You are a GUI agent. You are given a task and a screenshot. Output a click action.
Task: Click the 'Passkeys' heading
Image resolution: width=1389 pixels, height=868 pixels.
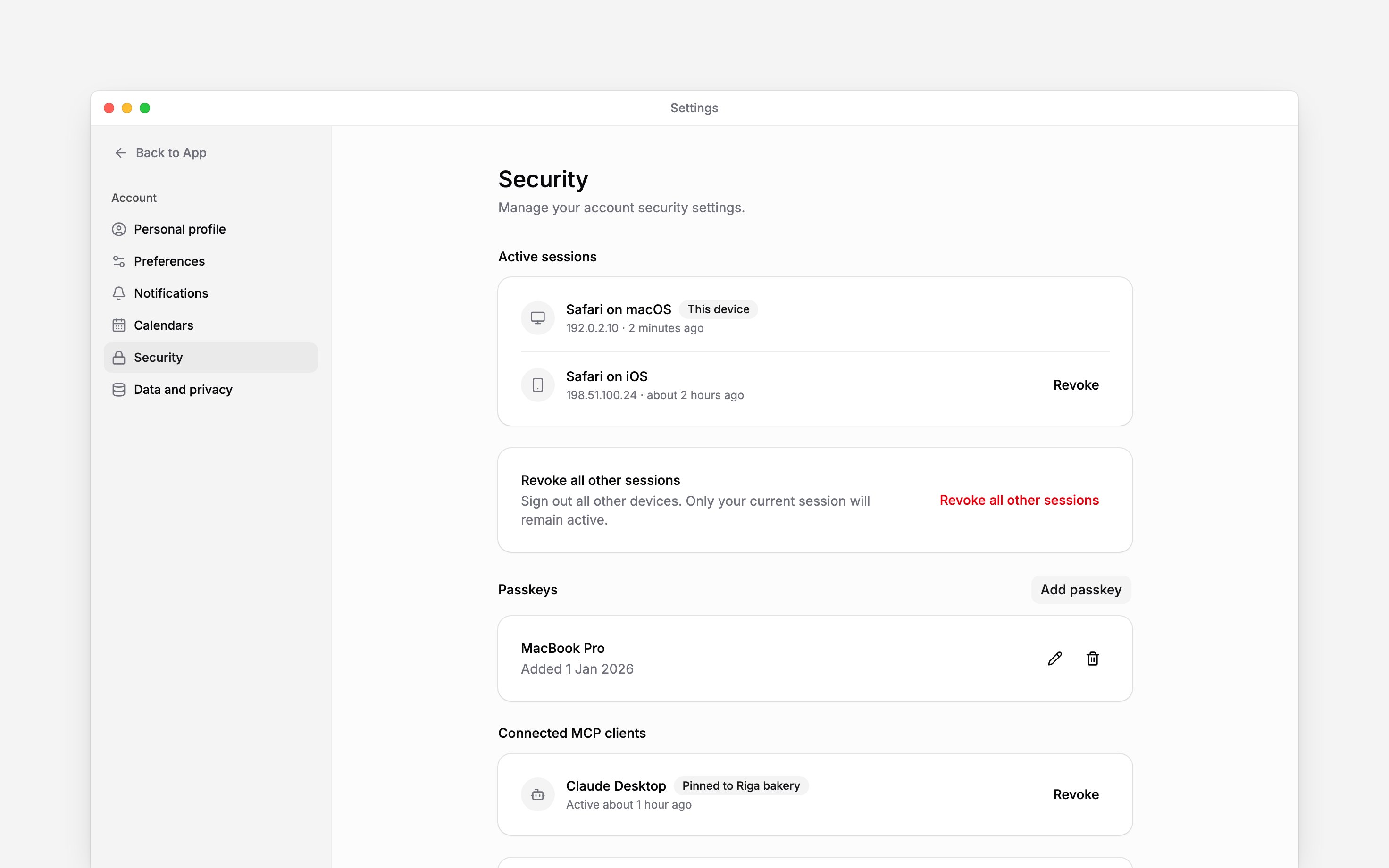(527, 590)
